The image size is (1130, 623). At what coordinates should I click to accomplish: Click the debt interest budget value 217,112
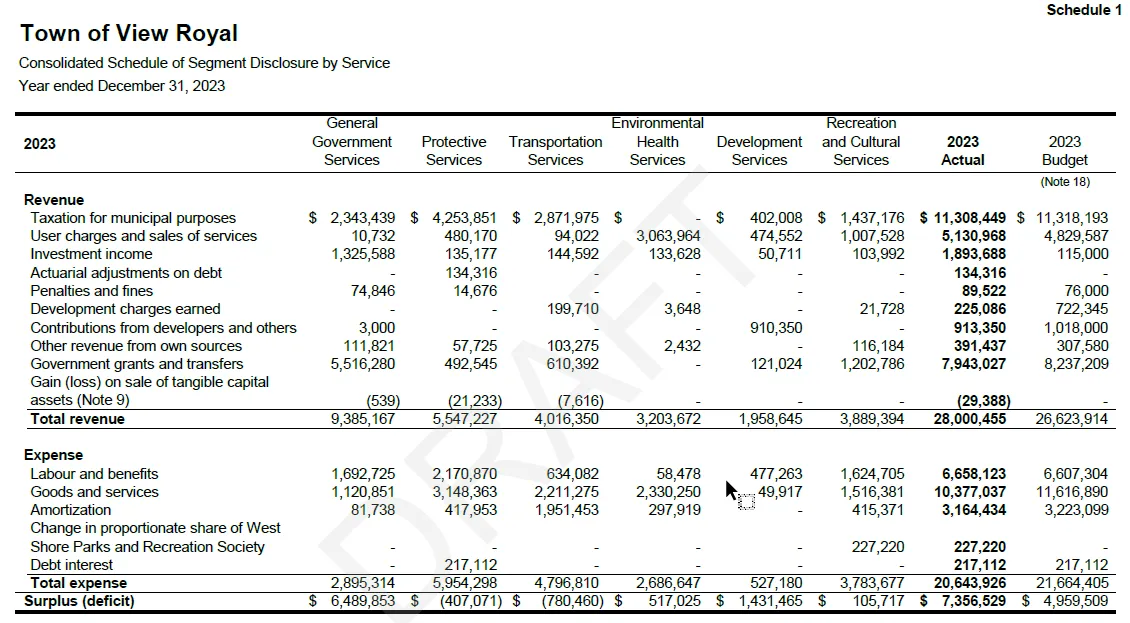pyautogui.click(x=1082, y=565)
